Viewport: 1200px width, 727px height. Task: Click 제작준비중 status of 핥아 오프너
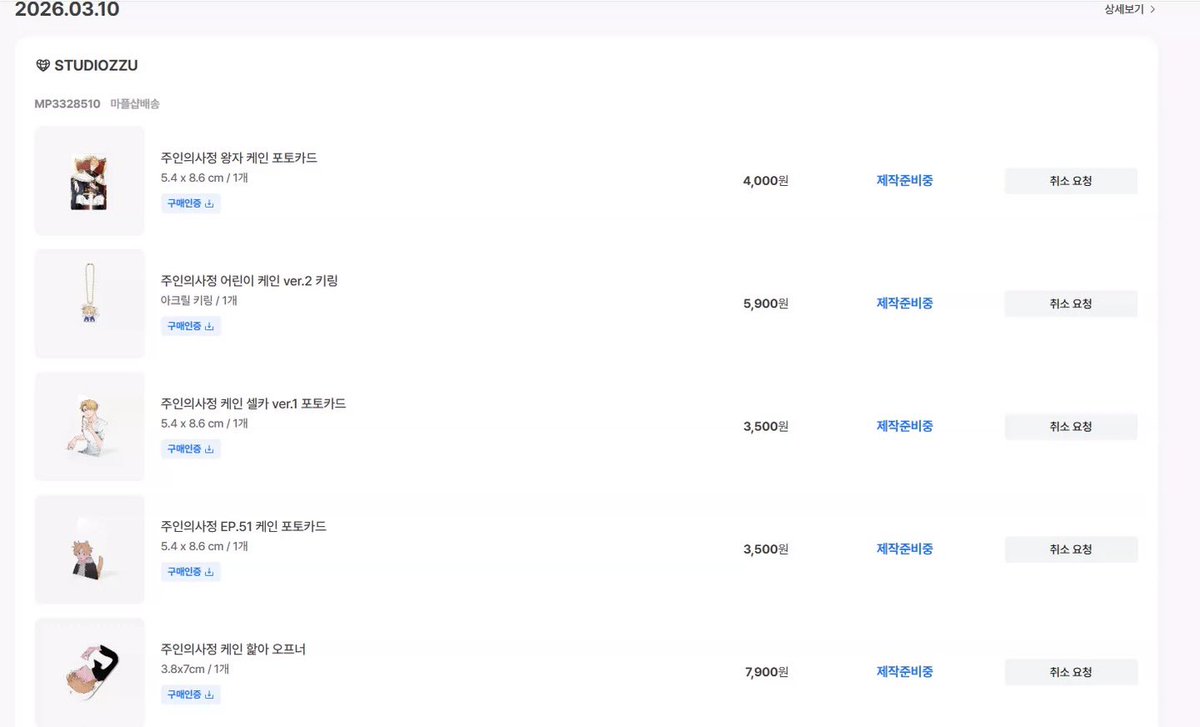tap(905, 672)
